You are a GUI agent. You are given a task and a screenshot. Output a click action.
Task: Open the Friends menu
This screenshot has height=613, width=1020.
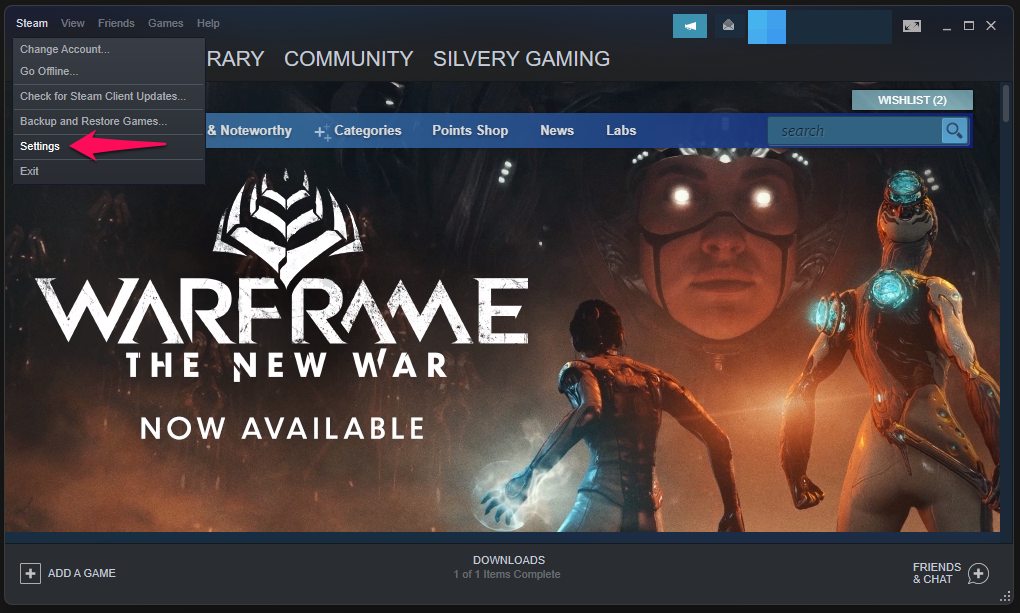point(116,23)
